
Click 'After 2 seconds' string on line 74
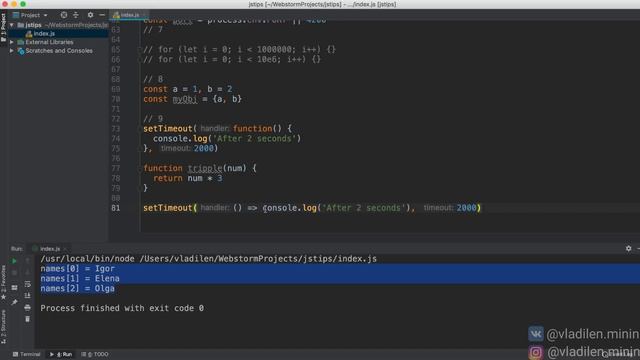255,139
